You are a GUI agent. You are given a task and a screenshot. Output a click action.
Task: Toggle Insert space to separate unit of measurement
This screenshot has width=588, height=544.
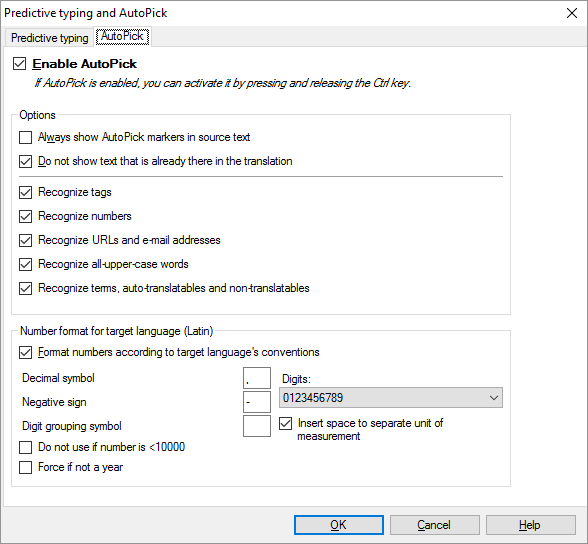(285, 424)
